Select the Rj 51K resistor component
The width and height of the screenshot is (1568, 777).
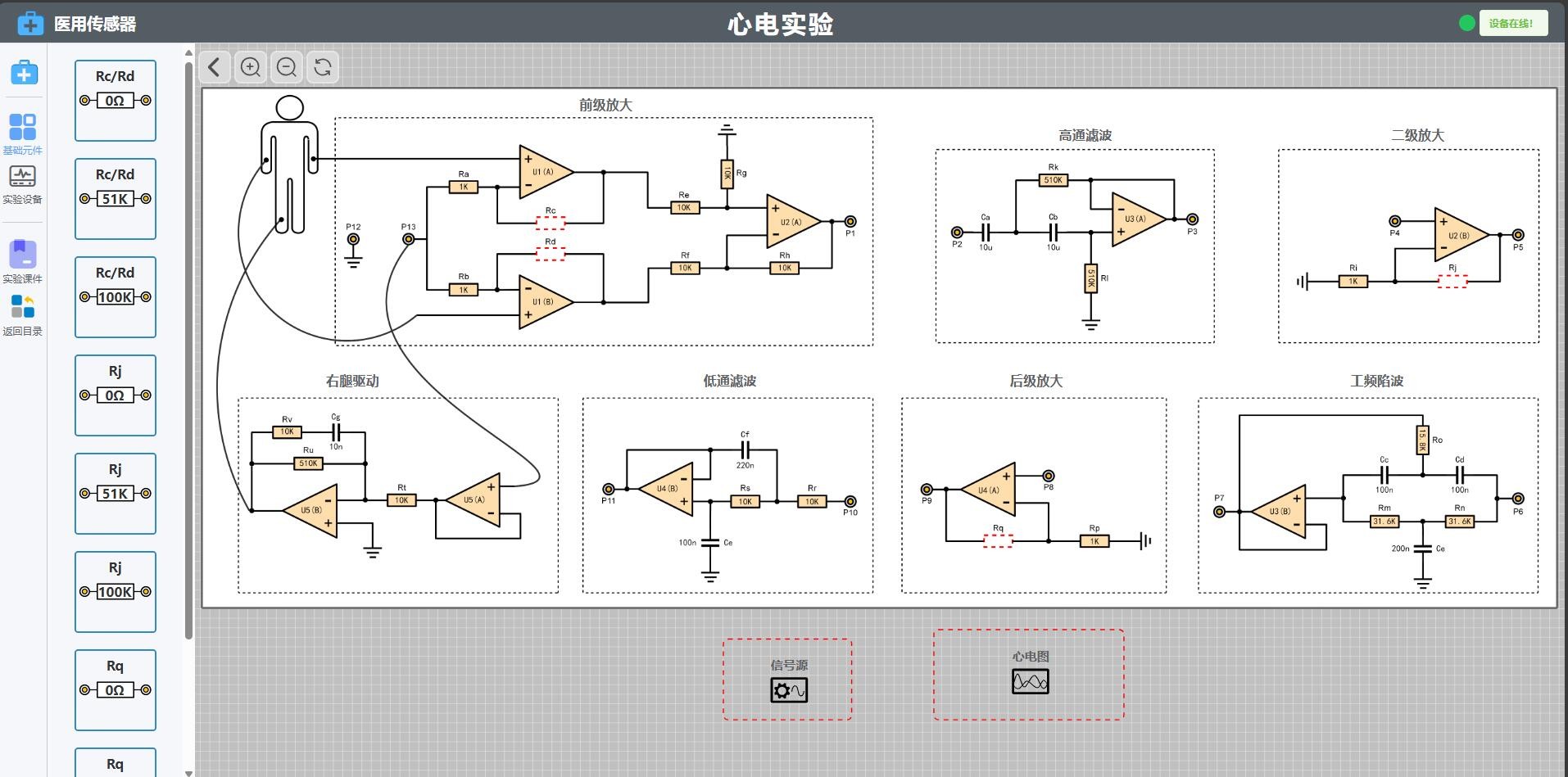pyautogui.click(x=116, y=494)
